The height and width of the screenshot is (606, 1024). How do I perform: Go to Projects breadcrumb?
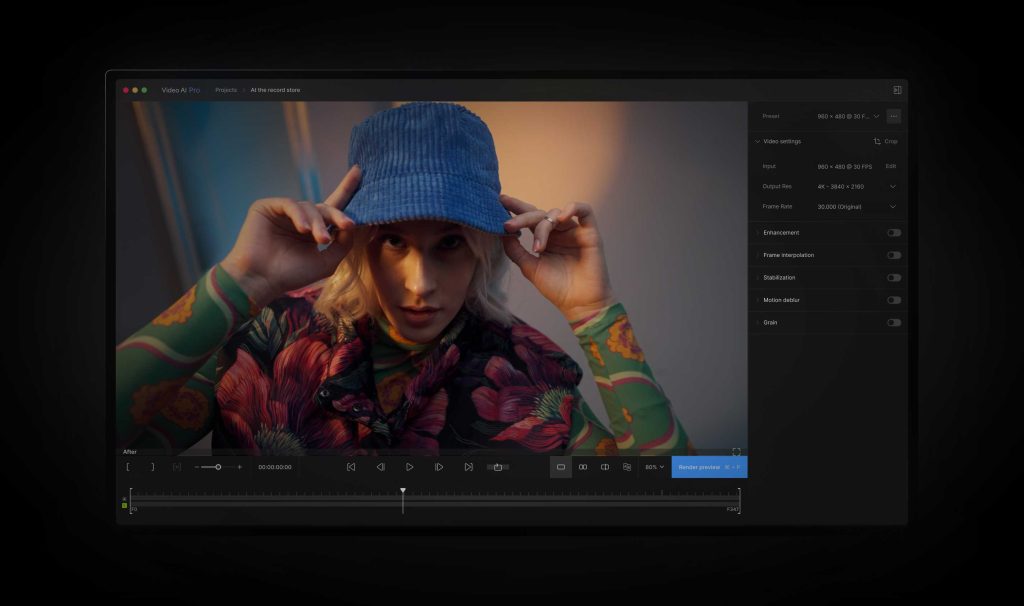pos(226,90)
